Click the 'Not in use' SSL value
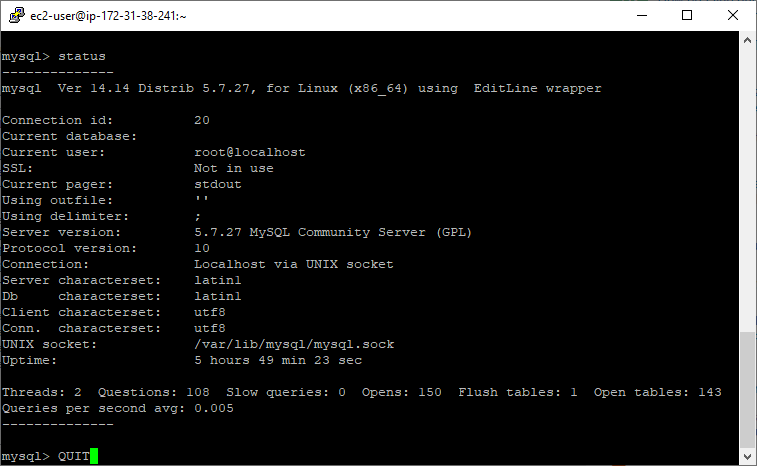Image resolution: width=757 pixels, height=466 pixels. click(234, 168)
